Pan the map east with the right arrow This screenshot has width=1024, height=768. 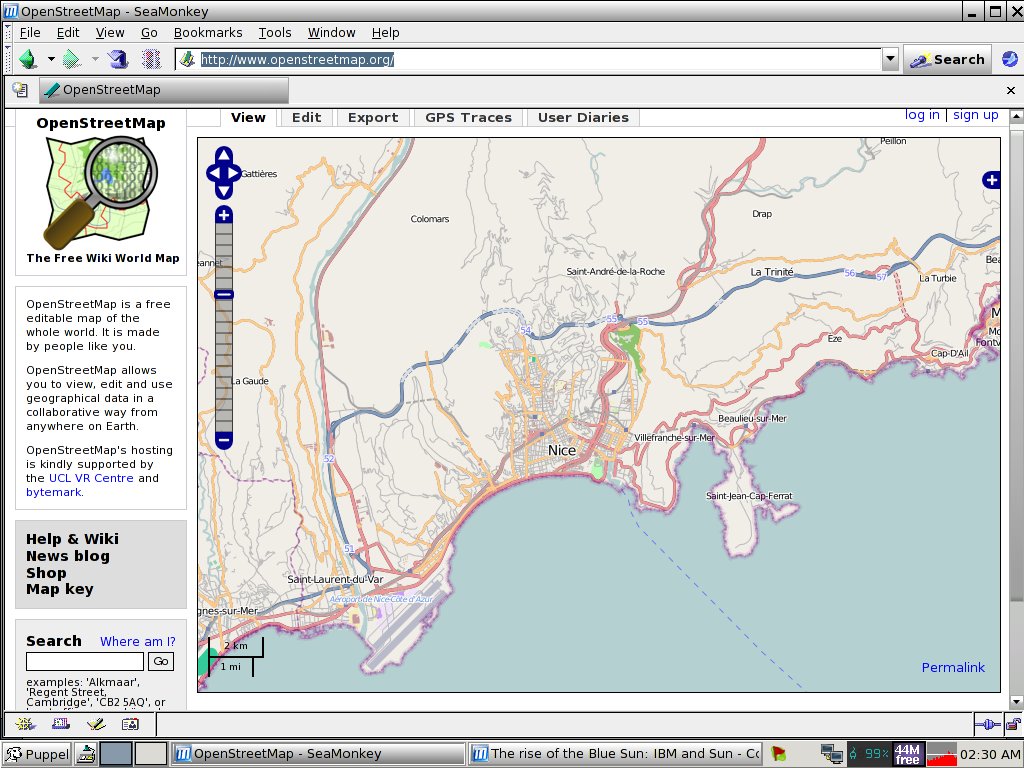[x=234, y=173]
